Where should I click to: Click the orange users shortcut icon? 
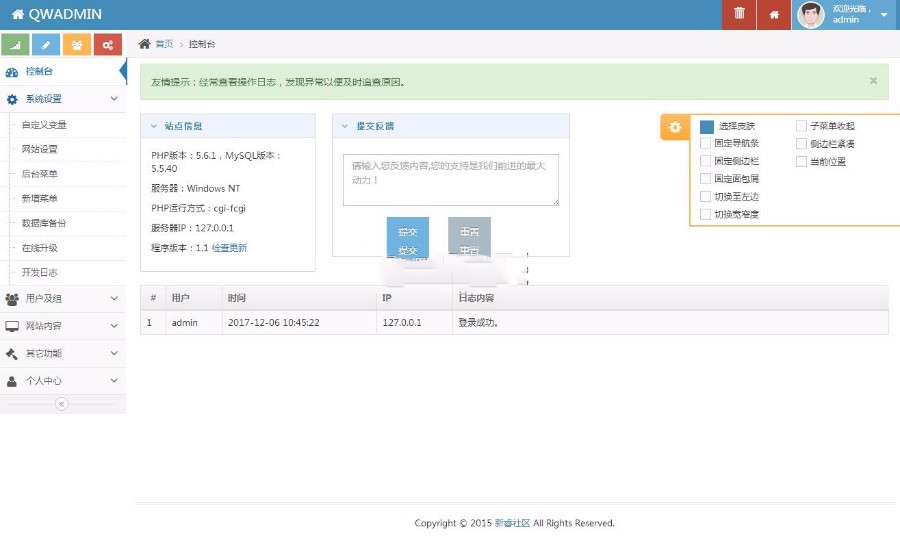[77, 45]
